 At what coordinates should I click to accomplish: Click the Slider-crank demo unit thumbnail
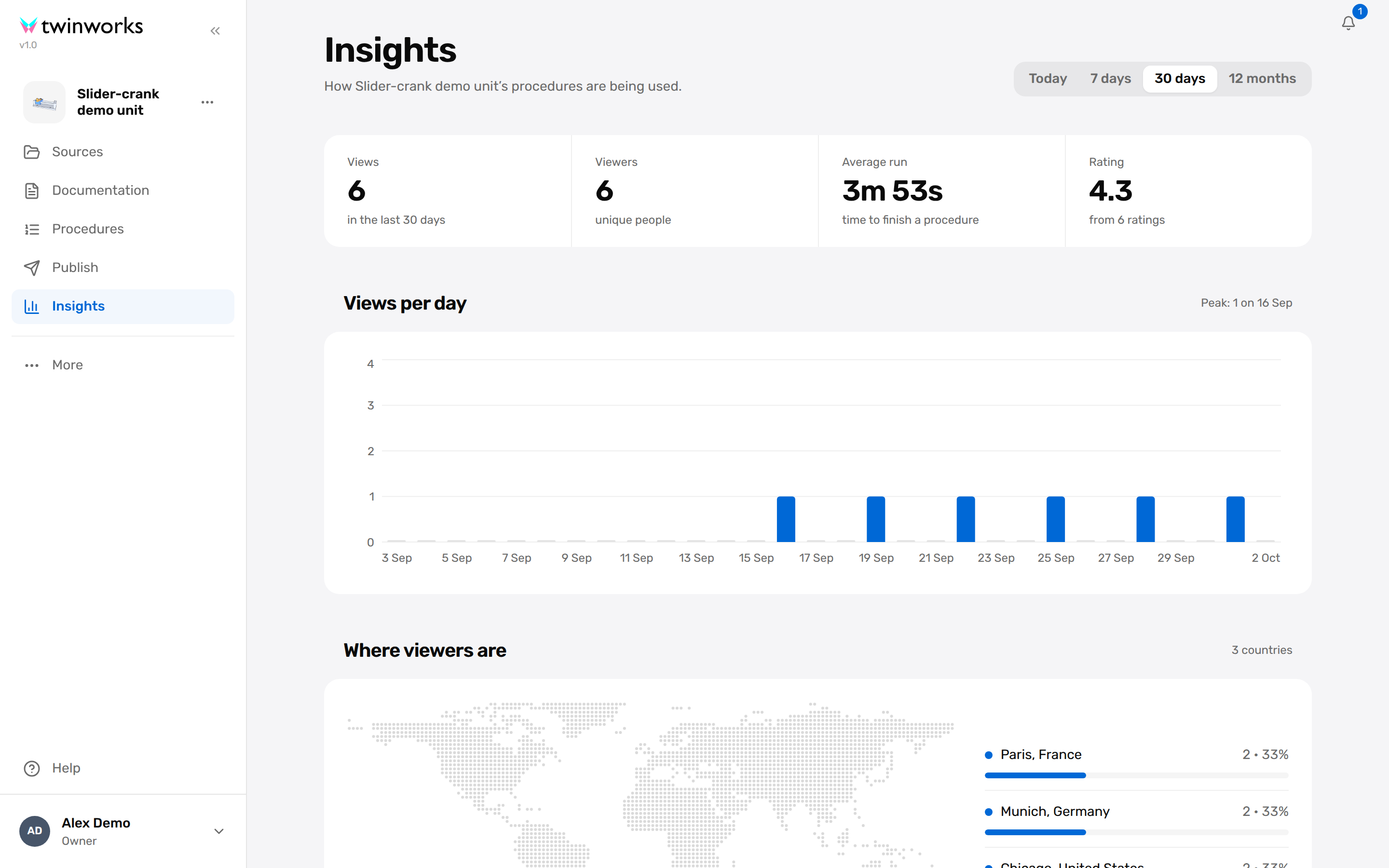click(44, 102)
